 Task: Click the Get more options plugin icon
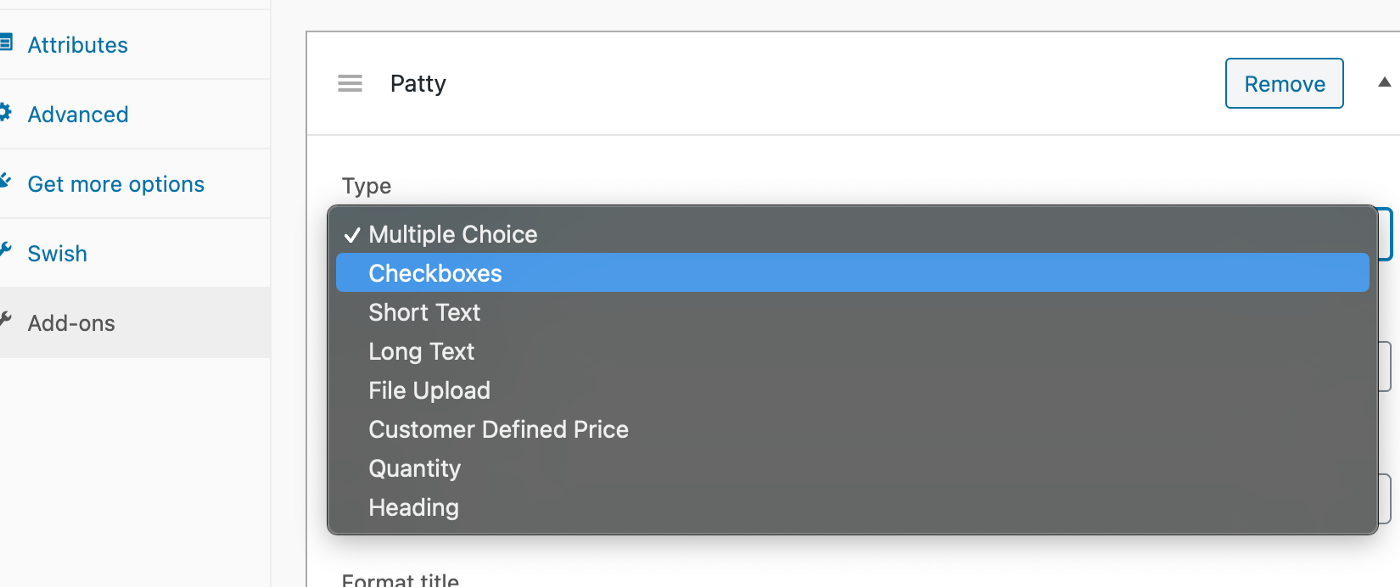[6, 182]
